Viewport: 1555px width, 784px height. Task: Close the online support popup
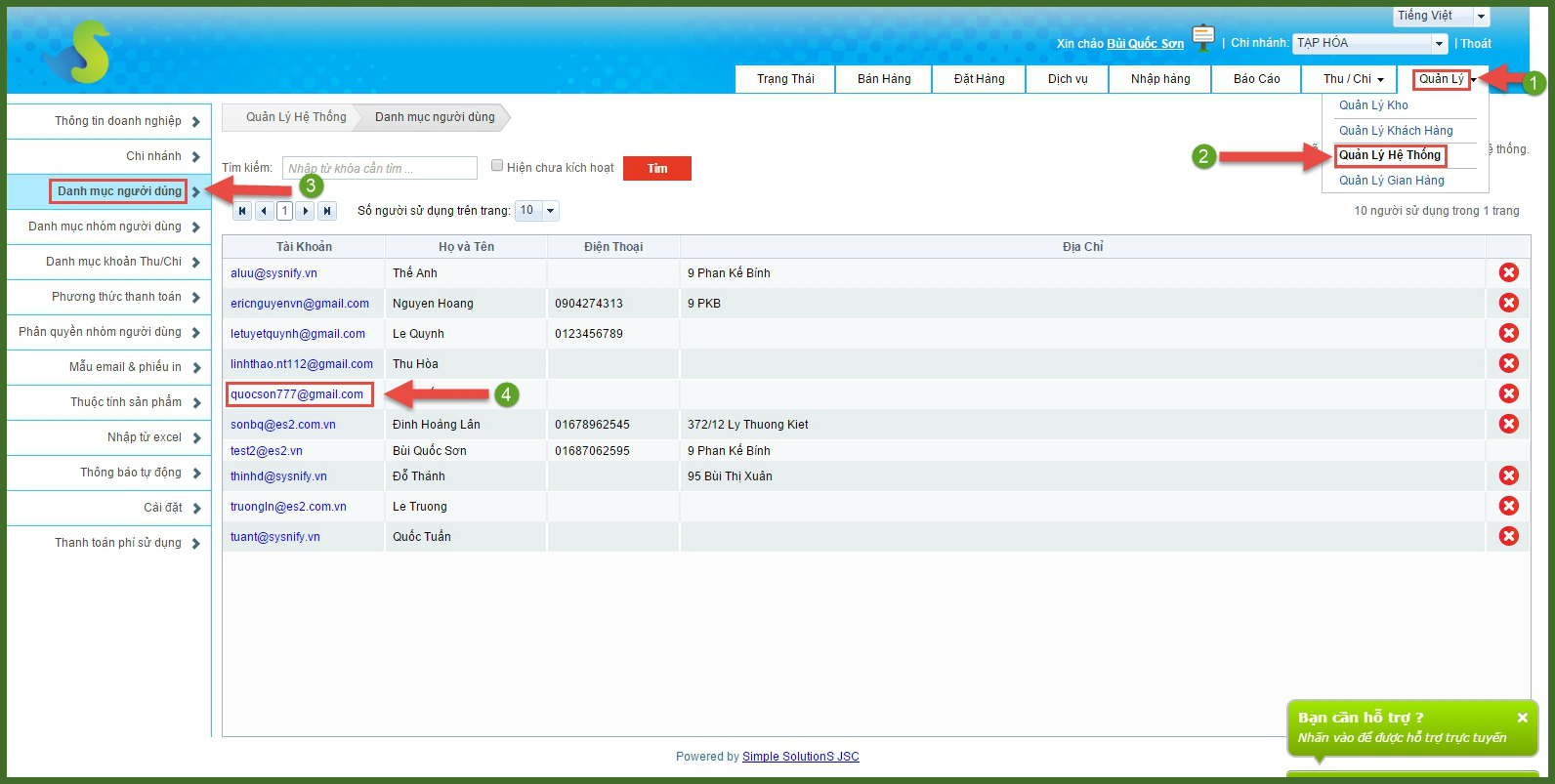pyautogui.click(x=1522, y=718)
